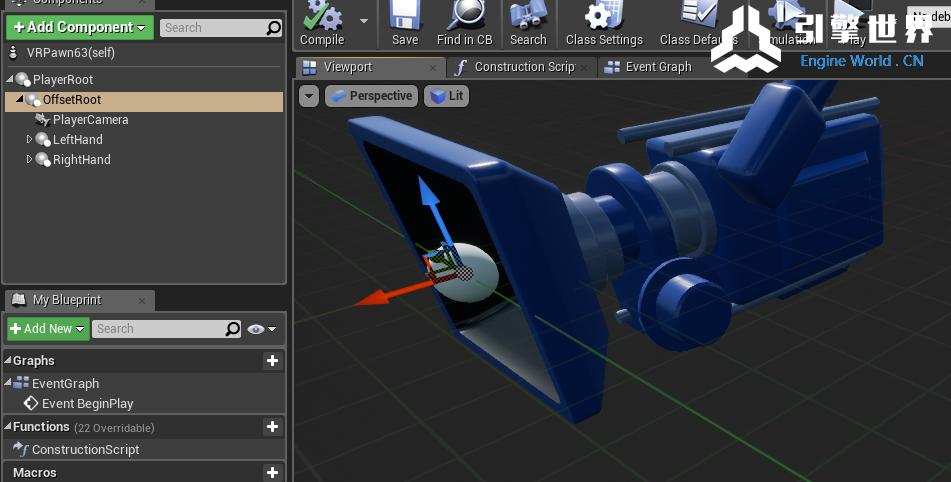The height and width of the screenshot is (482, 951).
Task: Add a new function with plus button
Action: pos(272,427)
